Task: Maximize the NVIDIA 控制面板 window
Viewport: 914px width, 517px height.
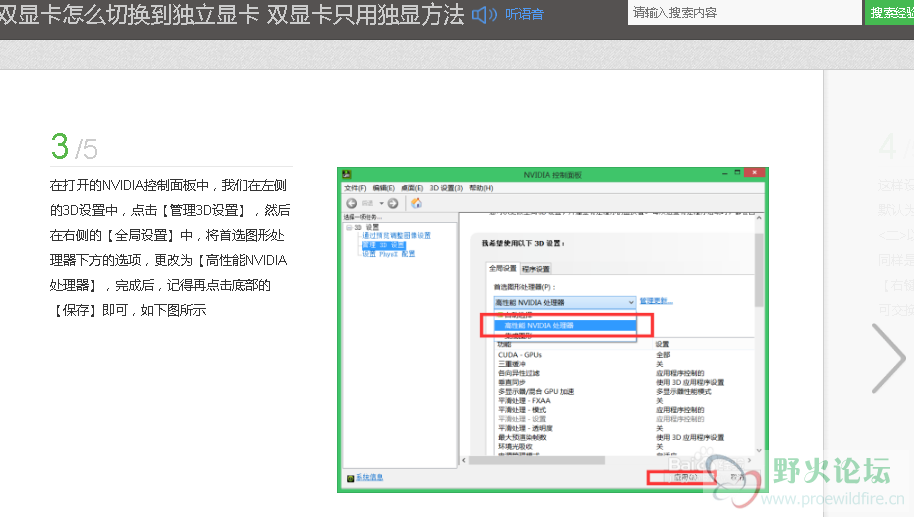Action: click(x=737, y=173)
